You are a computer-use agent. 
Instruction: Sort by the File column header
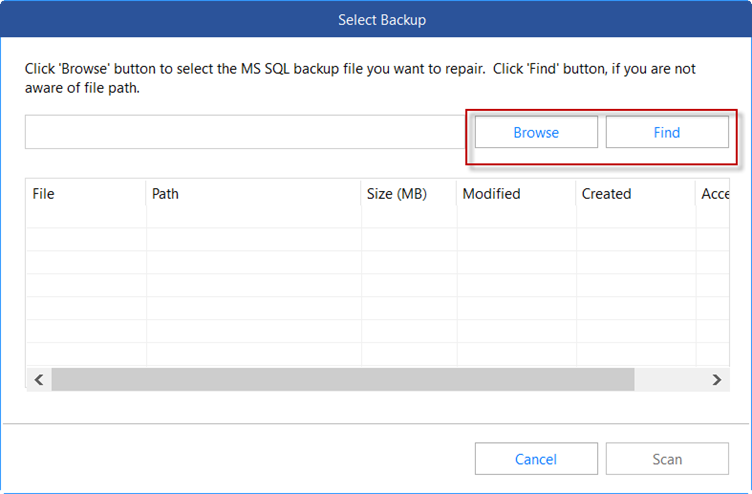(x=86, y=194)
